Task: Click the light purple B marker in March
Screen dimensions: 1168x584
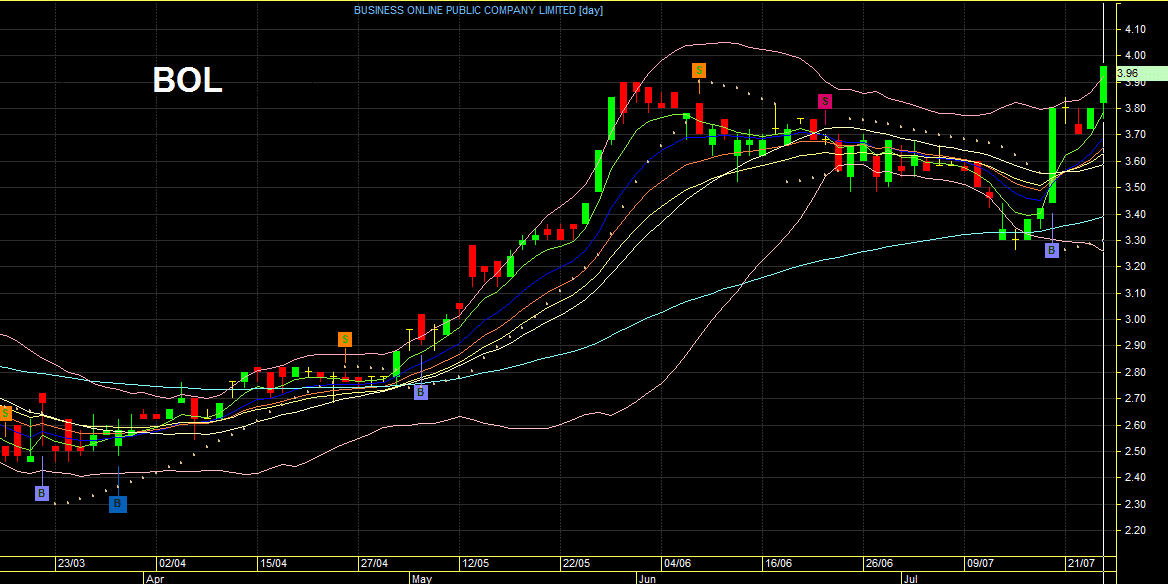Action: pyautogui.click(x=42, y=493)
